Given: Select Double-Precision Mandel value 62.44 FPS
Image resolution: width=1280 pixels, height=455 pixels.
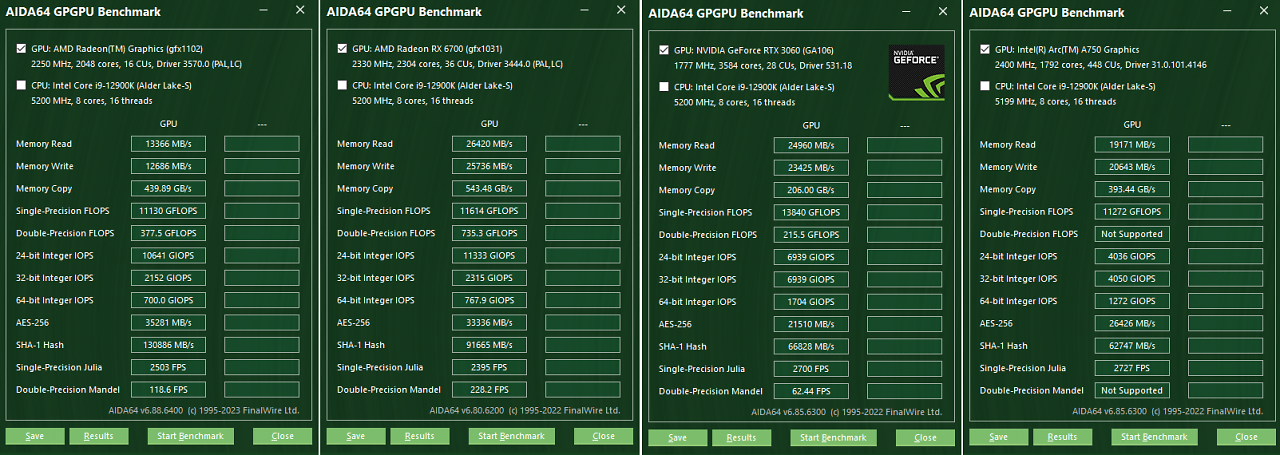Looking at the screenshot, I should tap(811, 392).
